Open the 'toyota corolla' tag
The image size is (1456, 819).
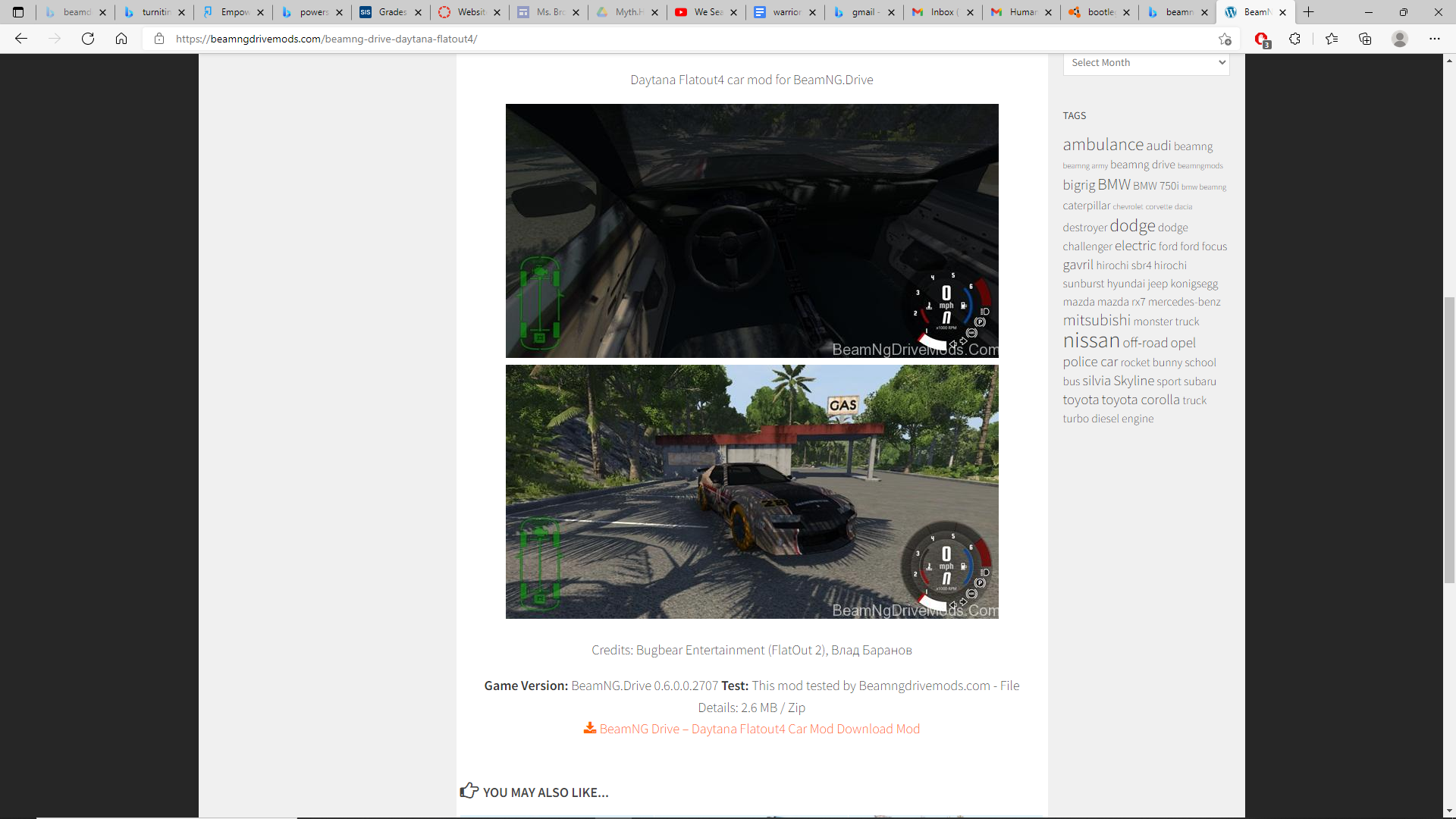click(1141, 400)
